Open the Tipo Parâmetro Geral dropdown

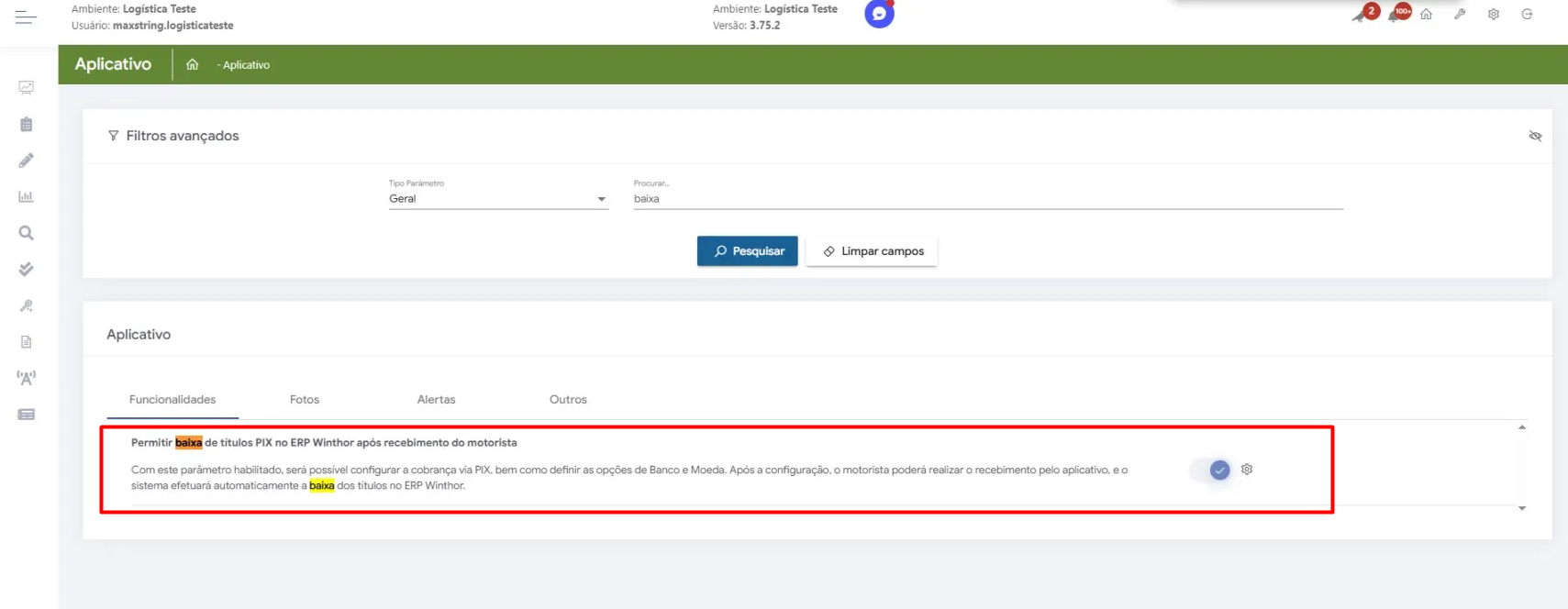pos(498,198)
